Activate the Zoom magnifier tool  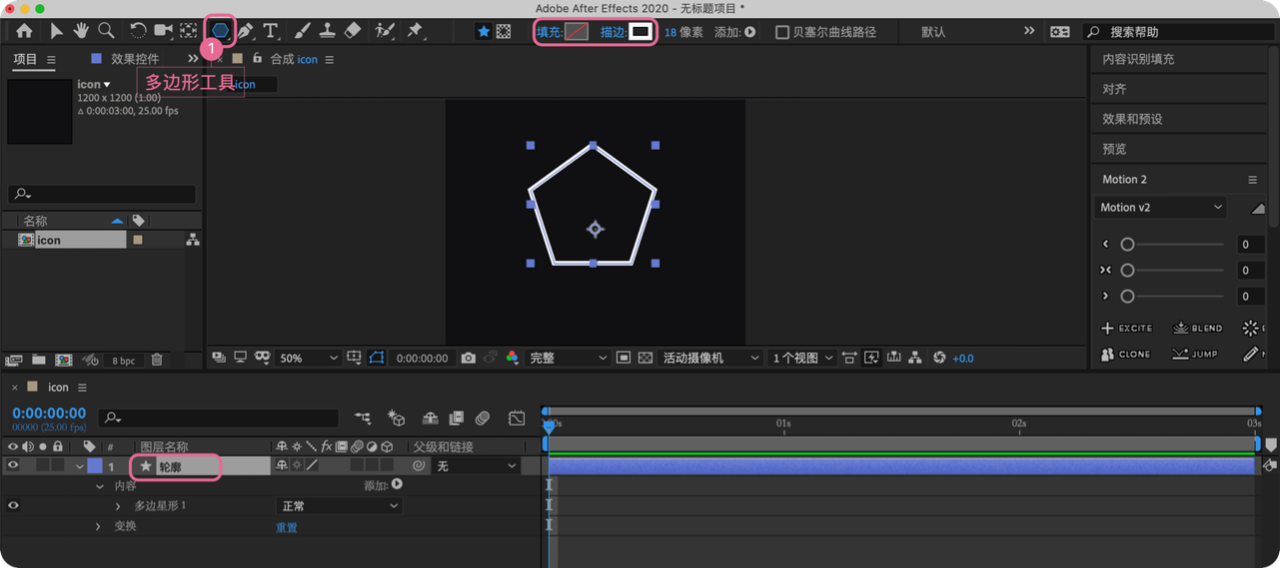[105, 31]
